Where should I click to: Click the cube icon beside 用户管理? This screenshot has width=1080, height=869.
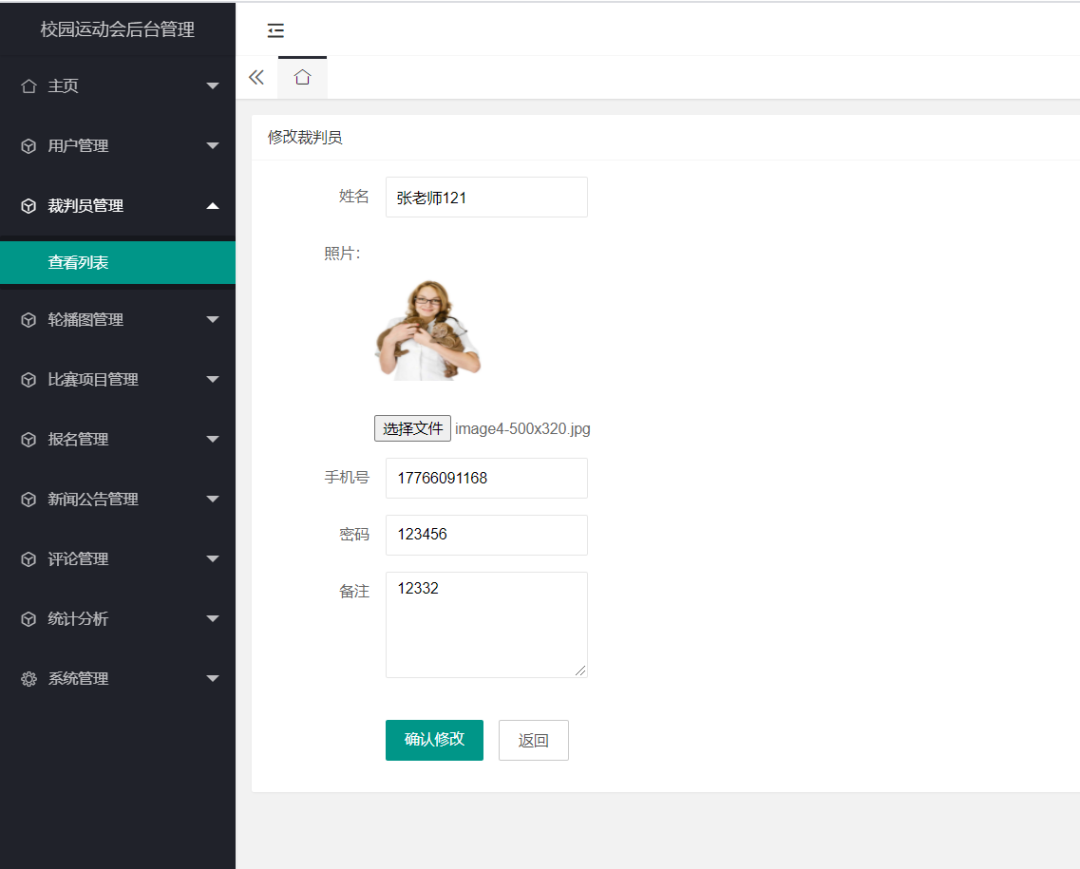28,146
